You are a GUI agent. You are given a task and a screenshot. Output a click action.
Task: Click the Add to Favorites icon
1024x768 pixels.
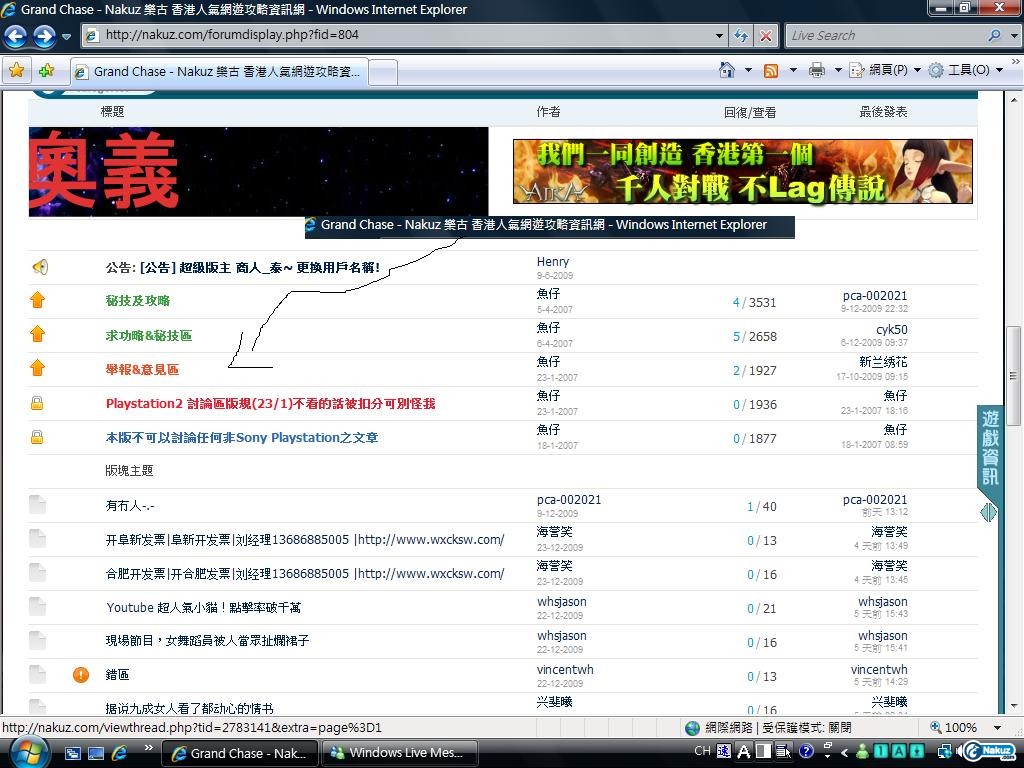click(46, 71)
